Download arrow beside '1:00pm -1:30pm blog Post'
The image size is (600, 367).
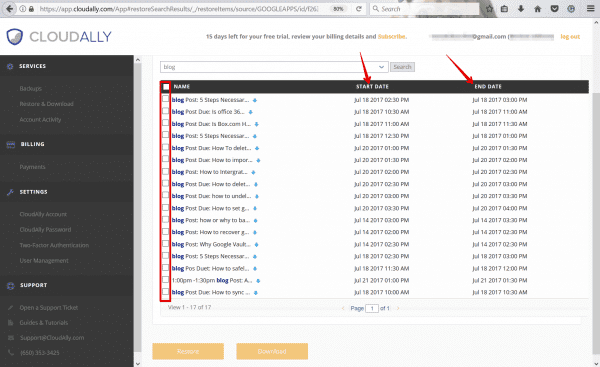(258, 281)
